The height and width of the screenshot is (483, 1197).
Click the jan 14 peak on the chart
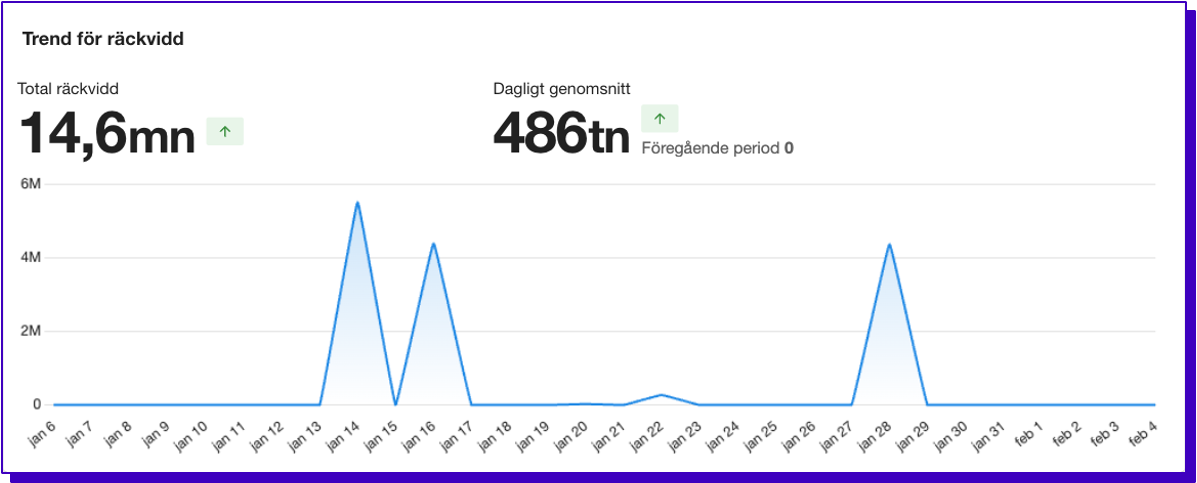point(357,203)
